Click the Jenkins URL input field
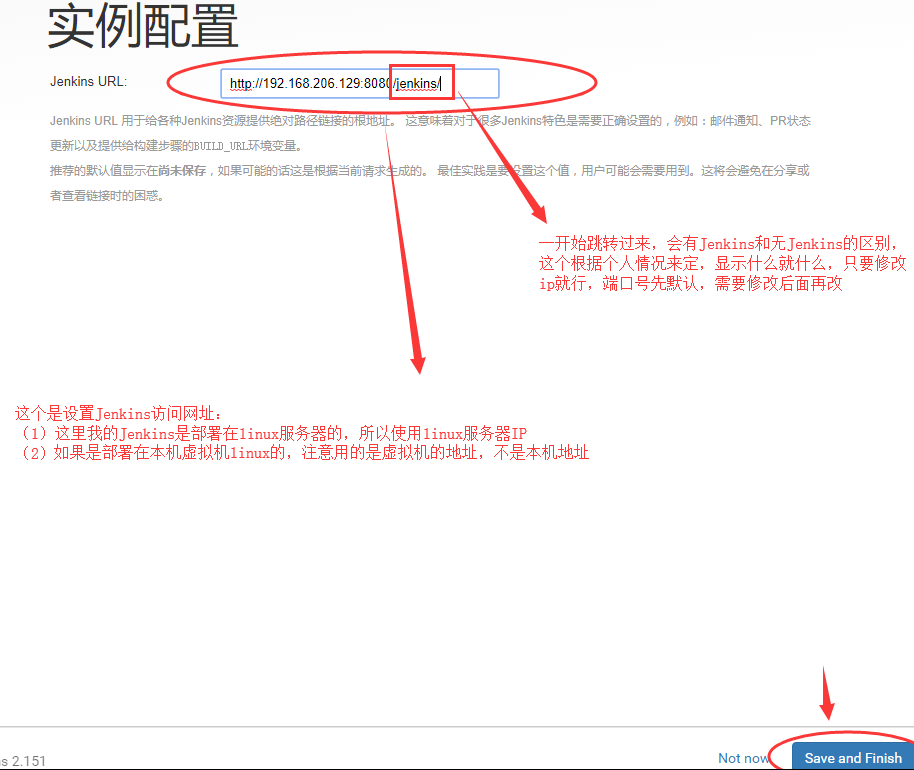Screen dimensions: 914x770 [x=360, y=83]
